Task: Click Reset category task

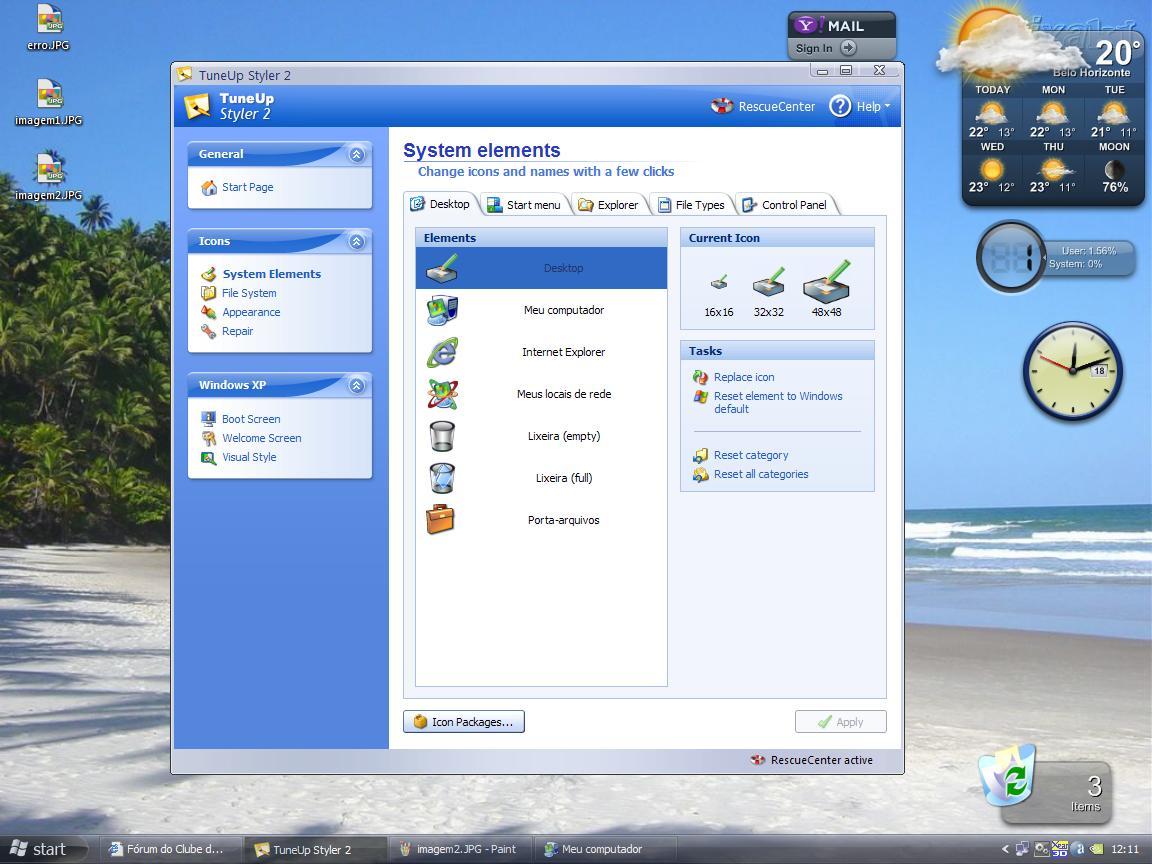Action: 751,456
